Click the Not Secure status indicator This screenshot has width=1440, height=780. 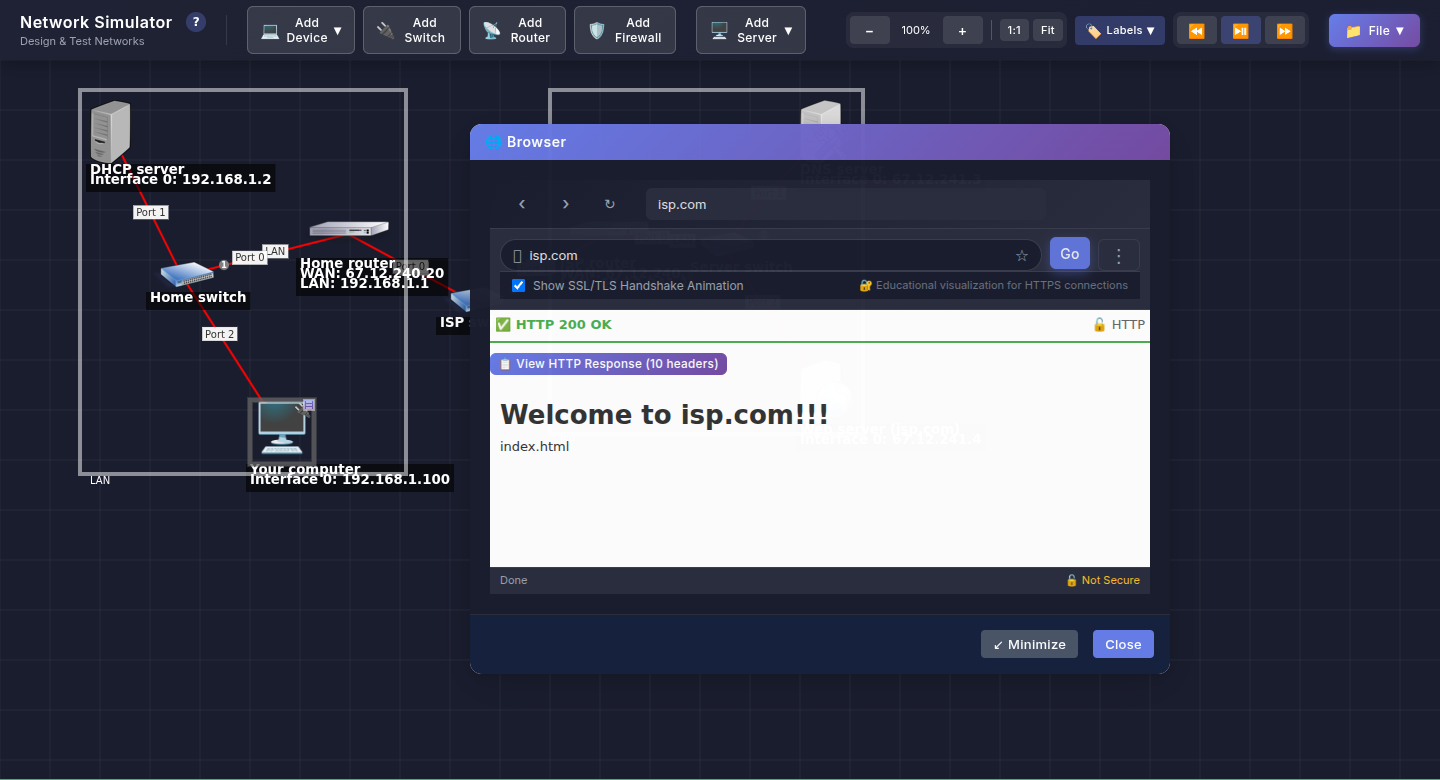(x=1102, y=580)
